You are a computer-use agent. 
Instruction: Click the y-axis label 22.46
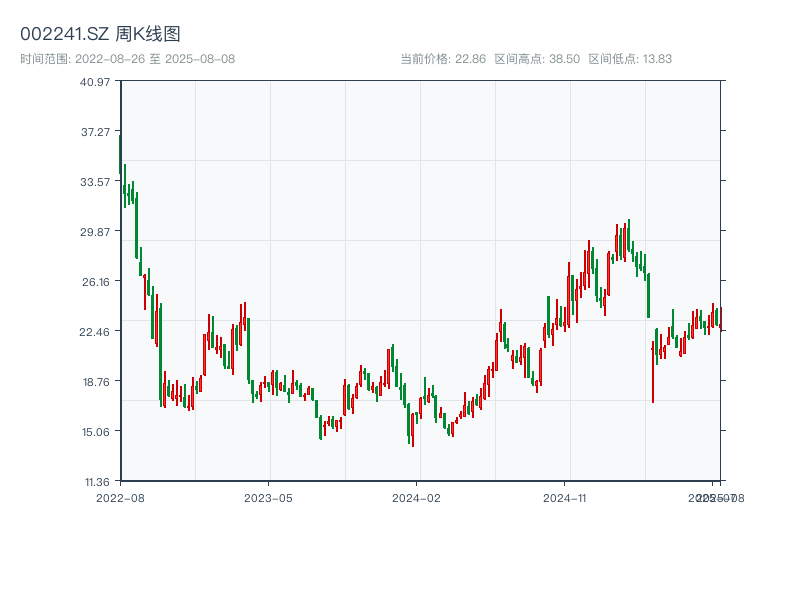pyautogui.click(x=94, y=332)
